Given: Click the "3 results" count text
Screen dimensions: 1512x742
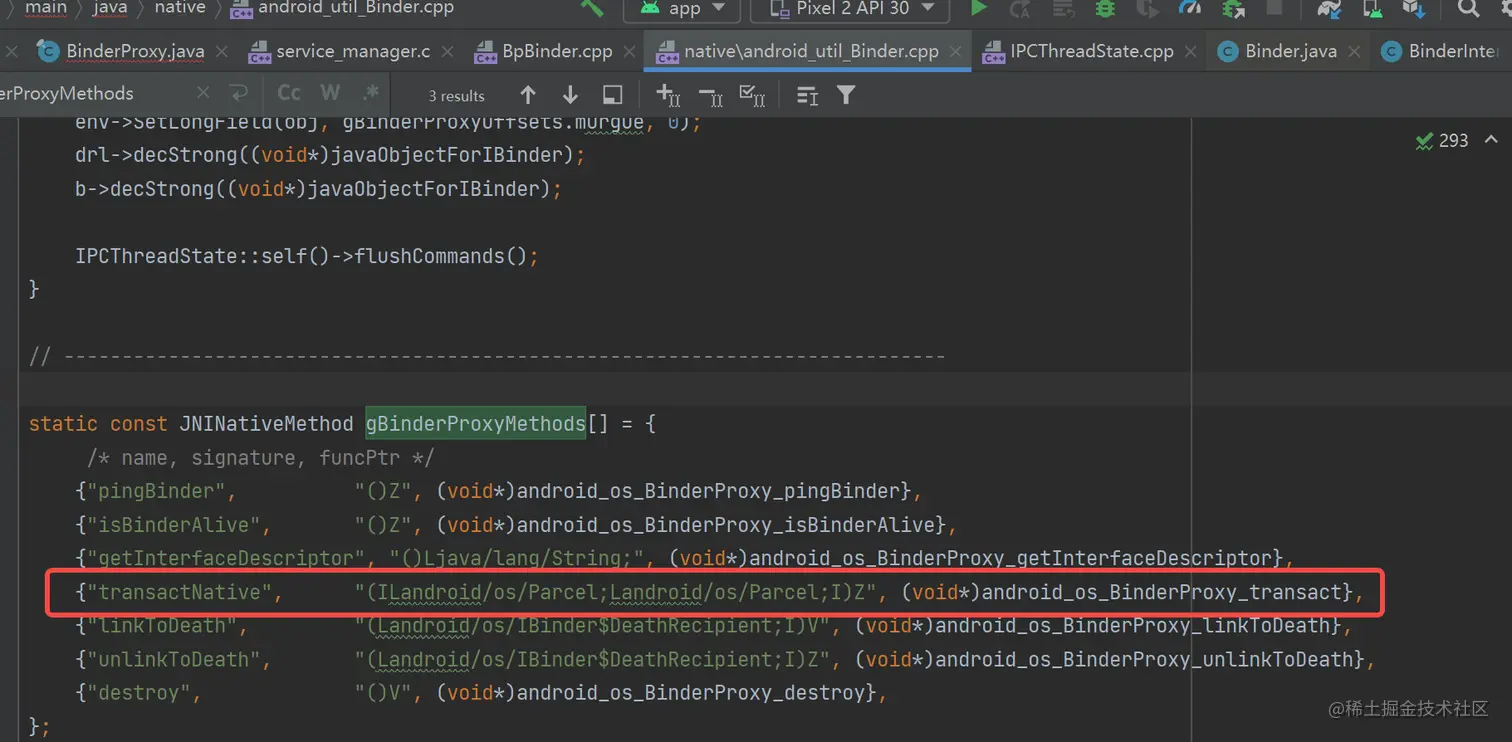Looking at the screenshot, I should pyautogui.click(x=457, y=96).
